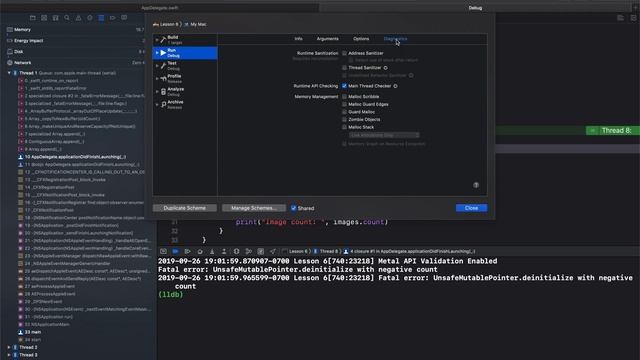Viewport: 640px width, 360px height.
Task: Open the Environment Overrides icon
Action: tap(261, 251)
